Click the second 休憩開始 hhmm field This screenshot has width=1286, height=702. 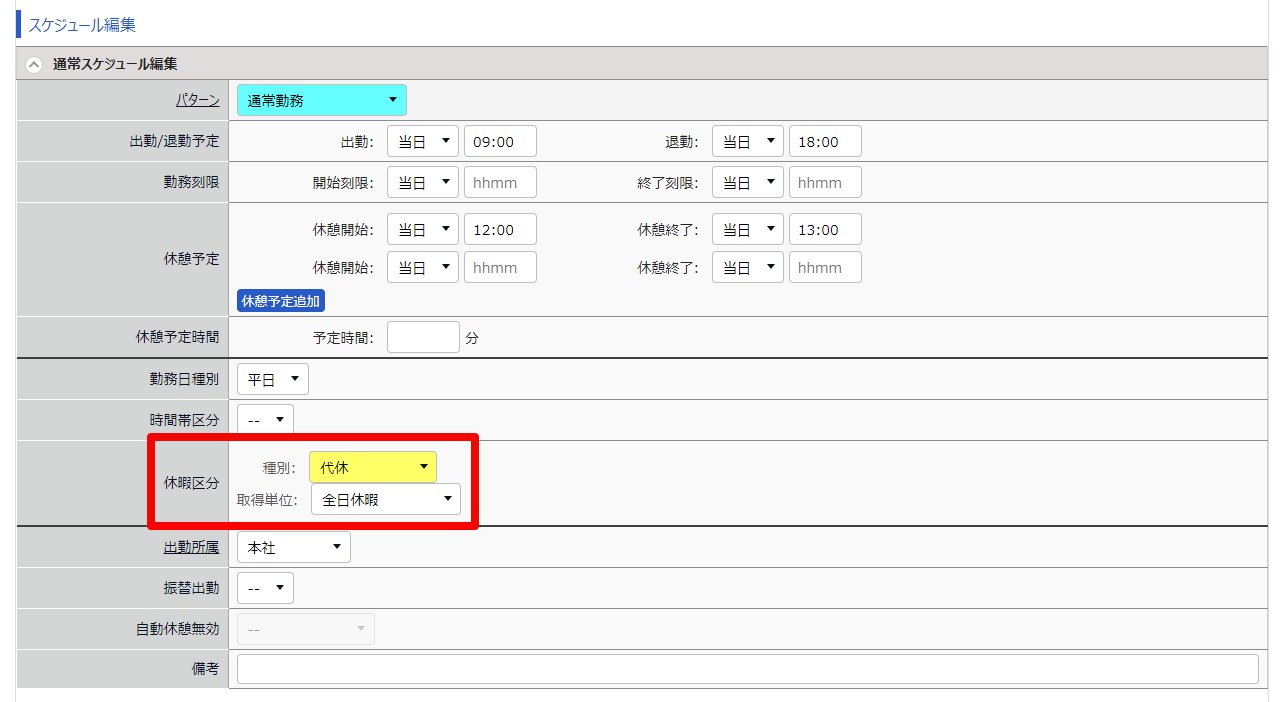point(500,267)
